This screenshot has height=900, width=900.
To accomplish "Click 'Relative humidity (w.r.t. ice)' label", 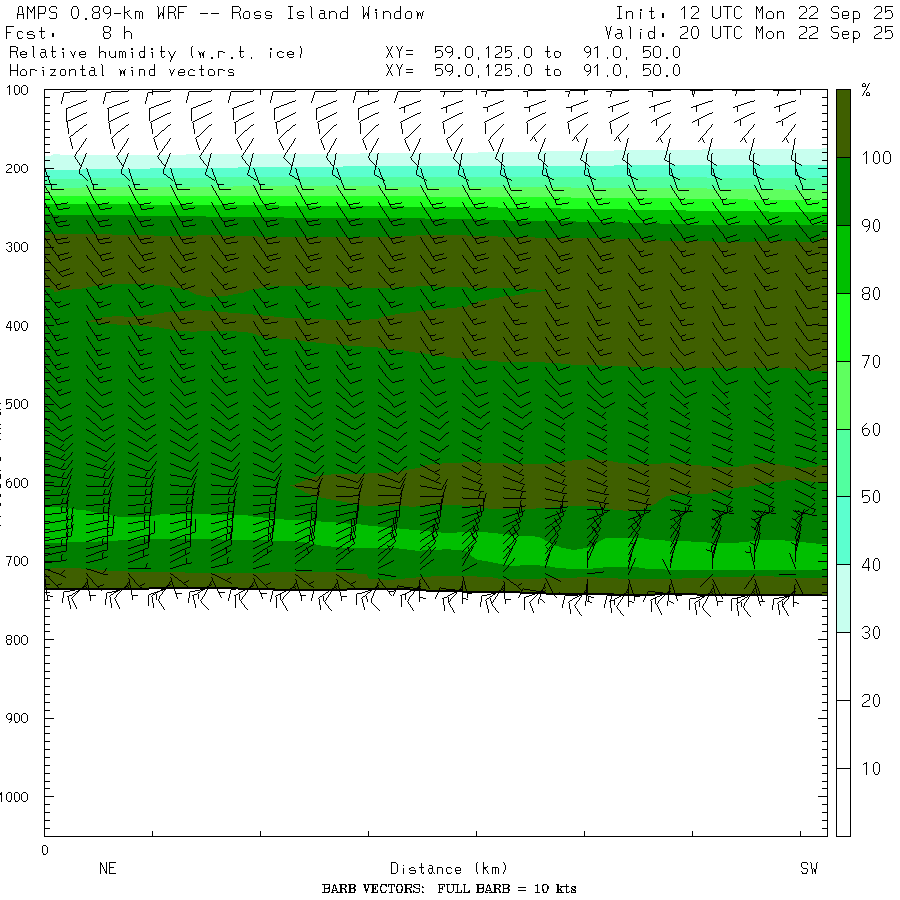I will click(x=156, y=53).
